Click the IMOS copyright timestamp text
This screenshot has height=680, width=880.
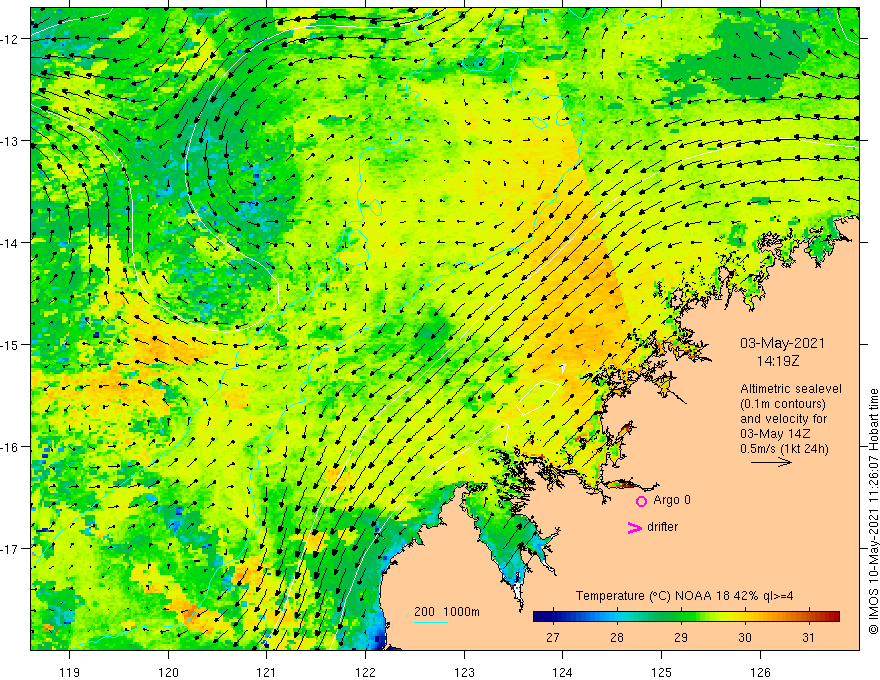873,512
